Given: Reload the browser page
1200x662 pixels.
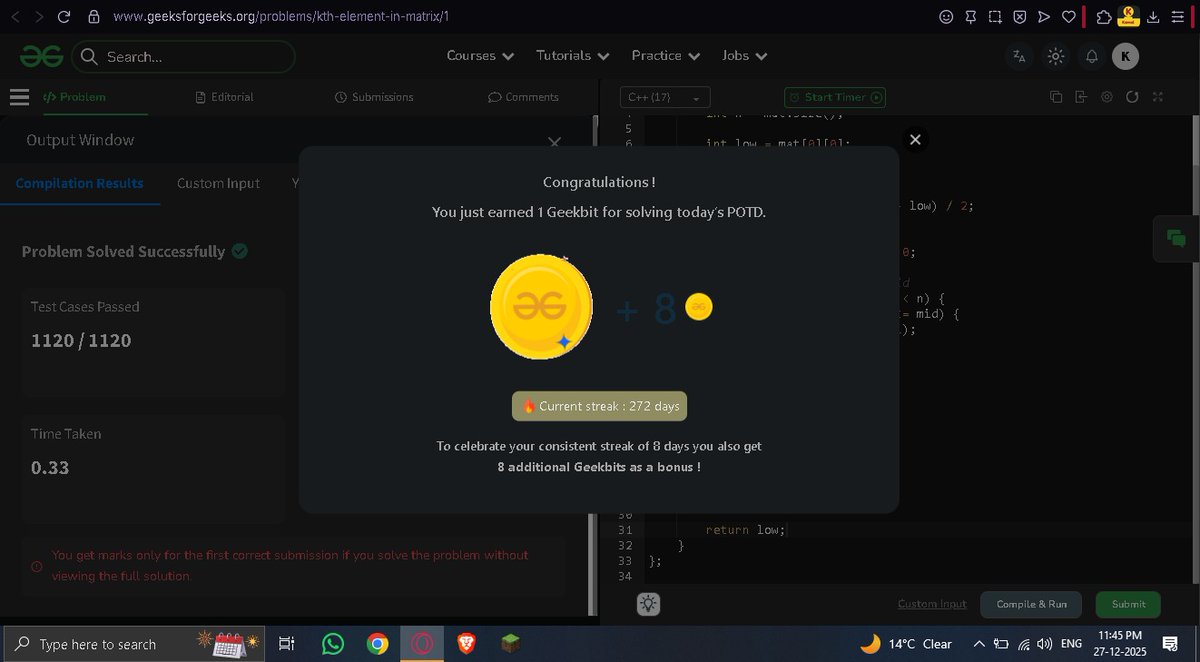Looking at the screenshot, I should pos(64,17).
